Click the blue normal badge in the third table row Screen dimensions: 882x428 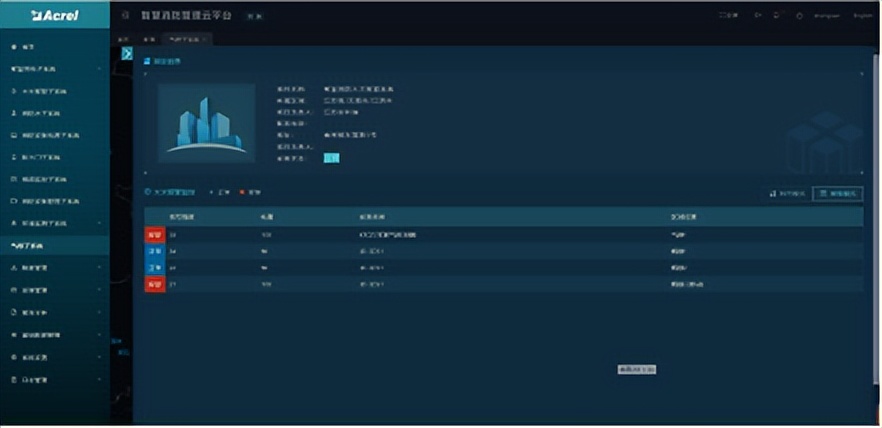pyautogui.click(x=155, y=268)
